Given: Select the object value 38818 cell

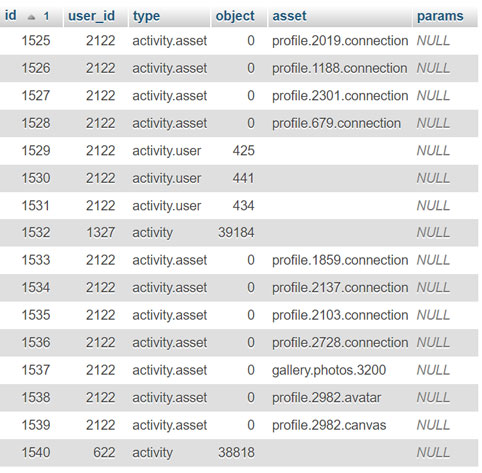Looking at the screenshot, I should (x=236, y=453).
